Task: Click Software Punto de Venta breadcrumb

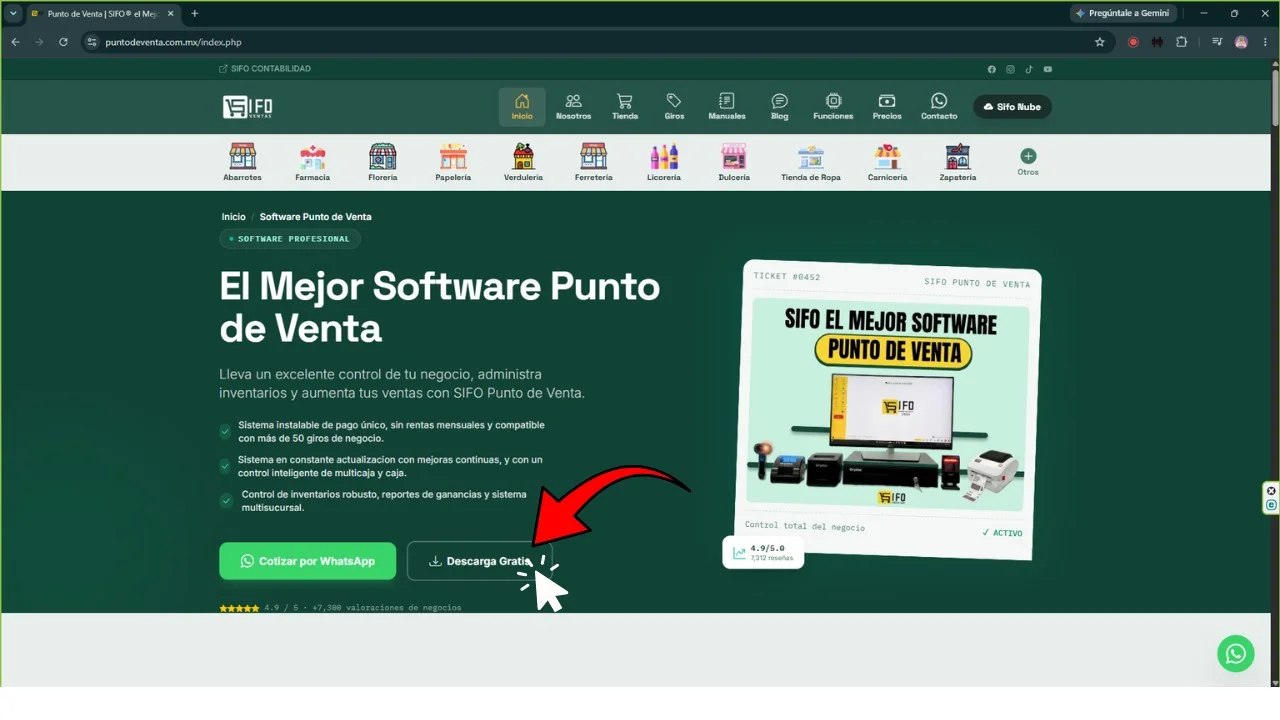Action: click(315, 217)
